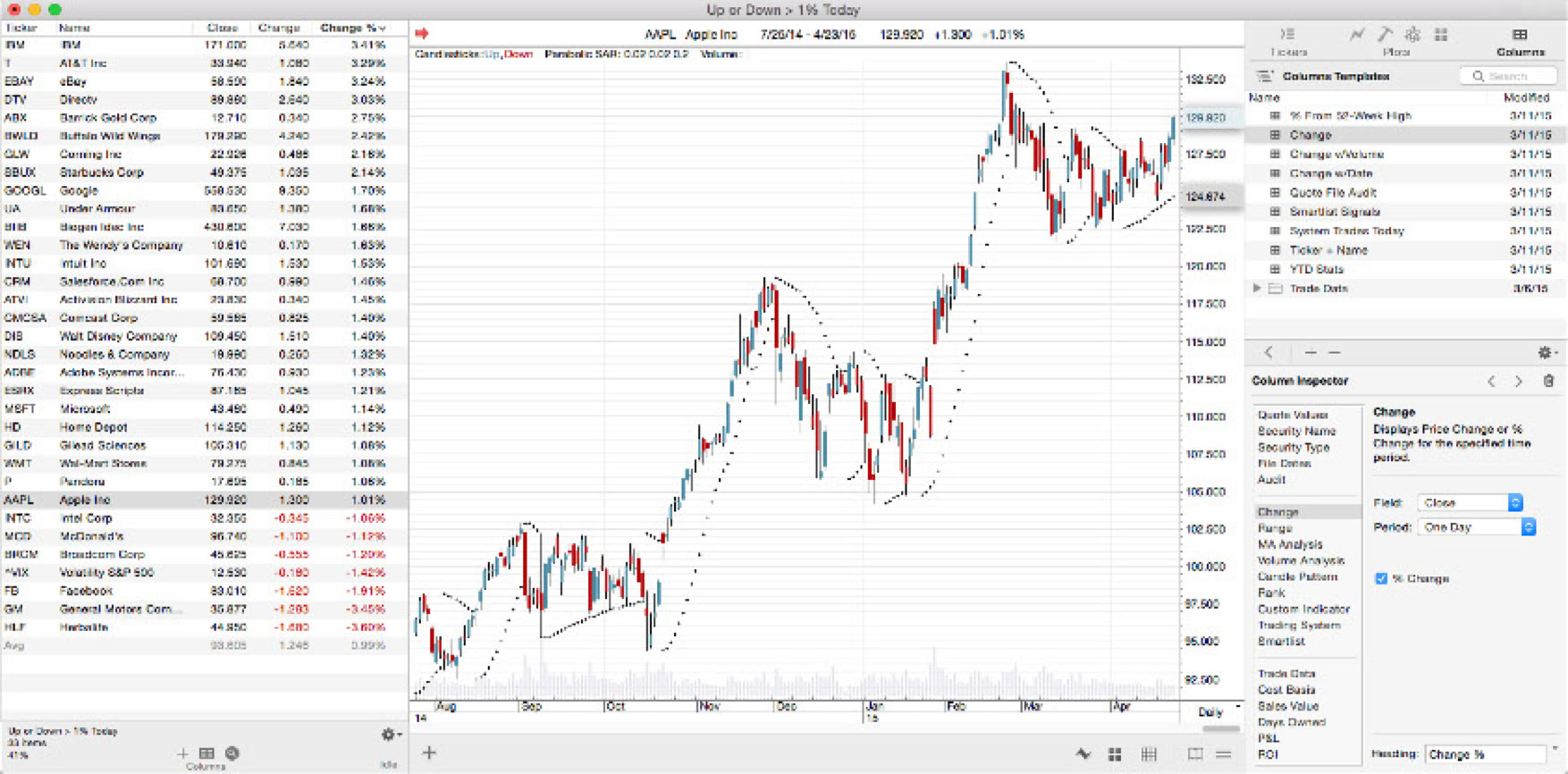Open the Tickers panel icon

tap(1288, 35)
